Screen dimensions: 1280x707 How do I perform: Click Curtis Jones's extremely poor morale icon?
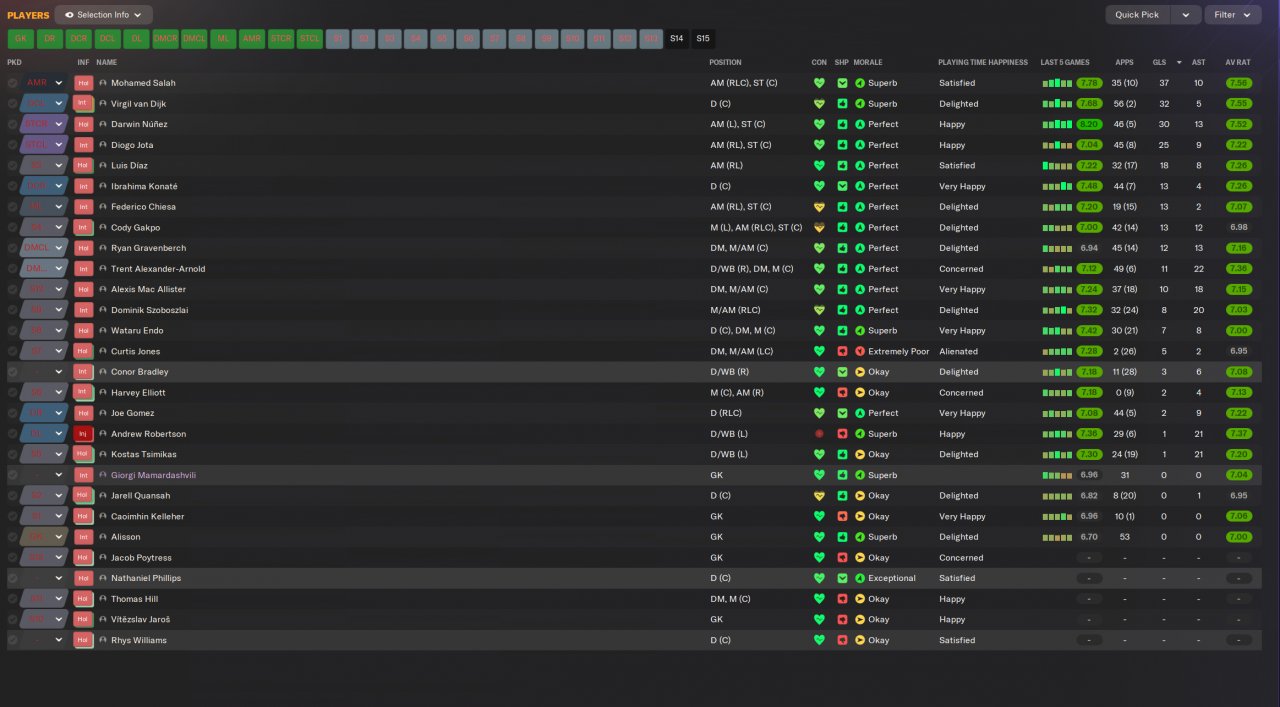pyautogui.click(x=859, y=351)
